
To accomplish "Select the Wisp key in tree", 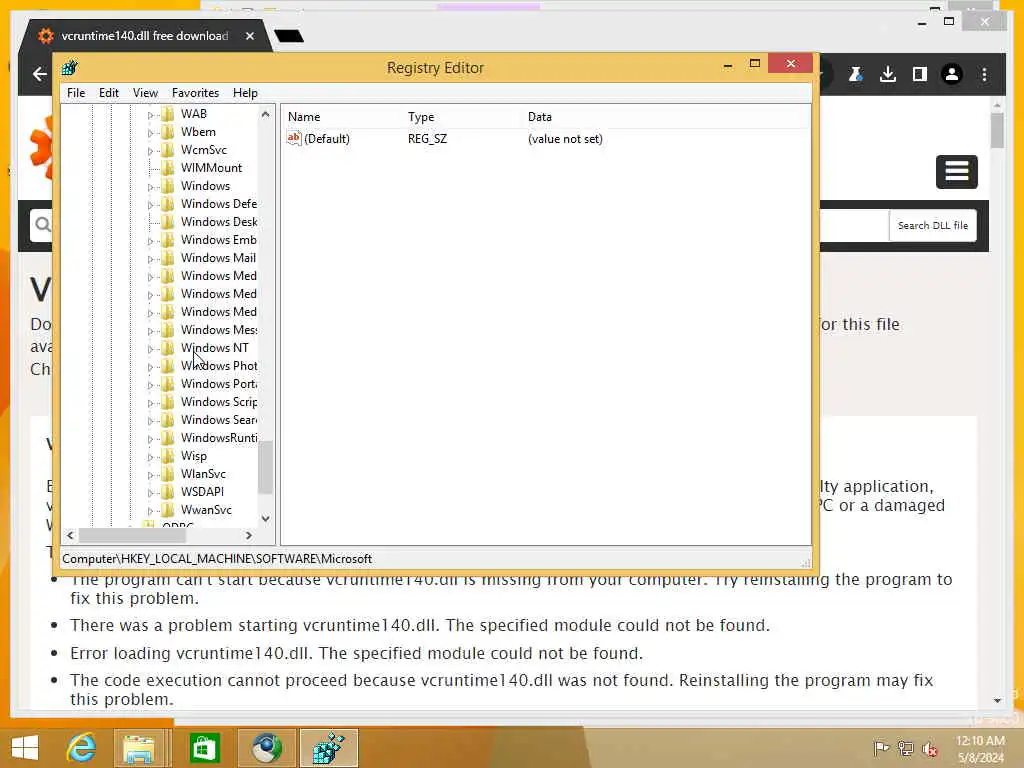I will pyautogui.click(x=193, y=456).
